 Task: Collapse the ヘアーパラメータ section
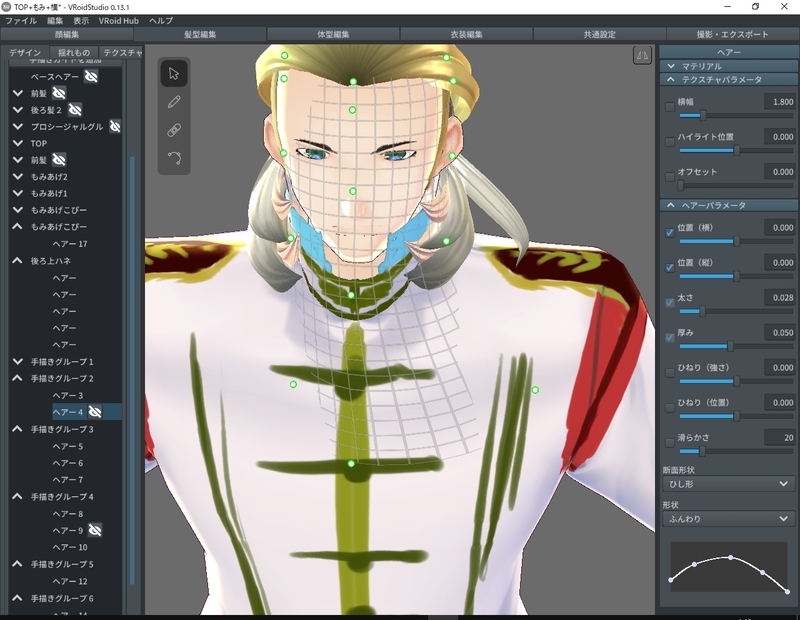click(728, 205)
